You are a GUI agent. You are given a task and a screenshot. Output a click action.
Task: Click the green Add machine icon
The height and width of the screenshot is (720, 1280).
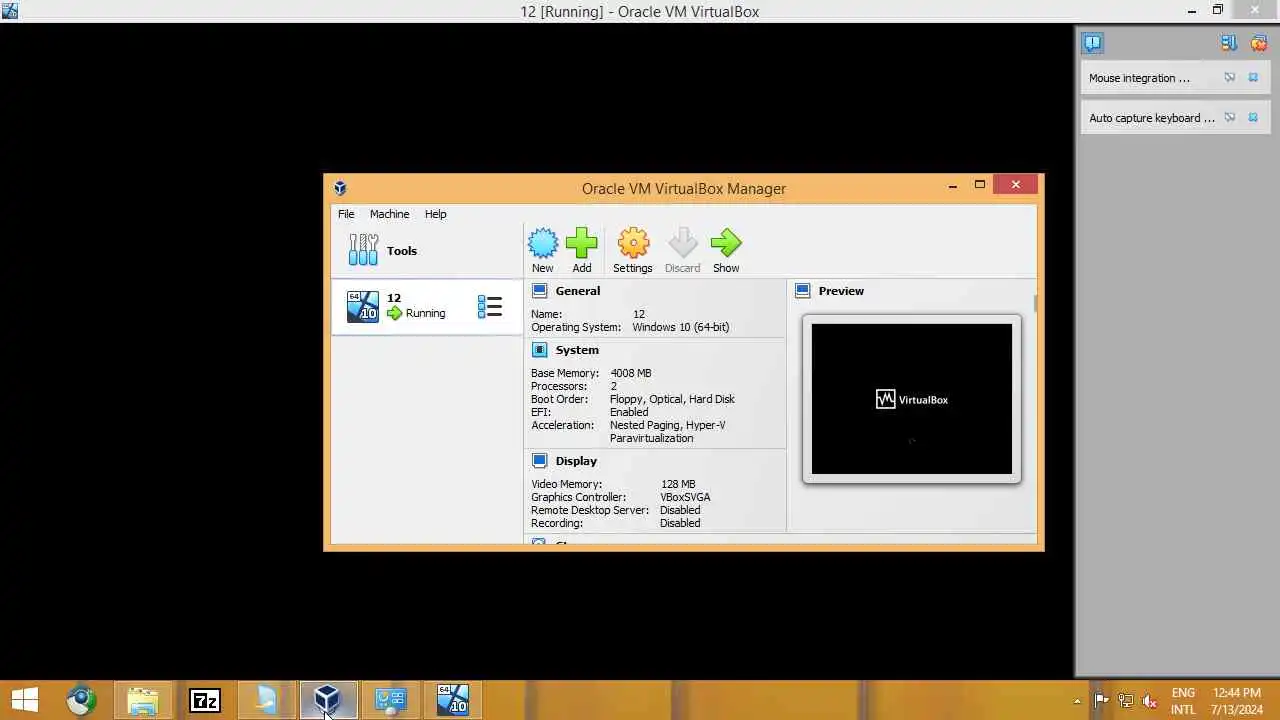coord(581,243)
